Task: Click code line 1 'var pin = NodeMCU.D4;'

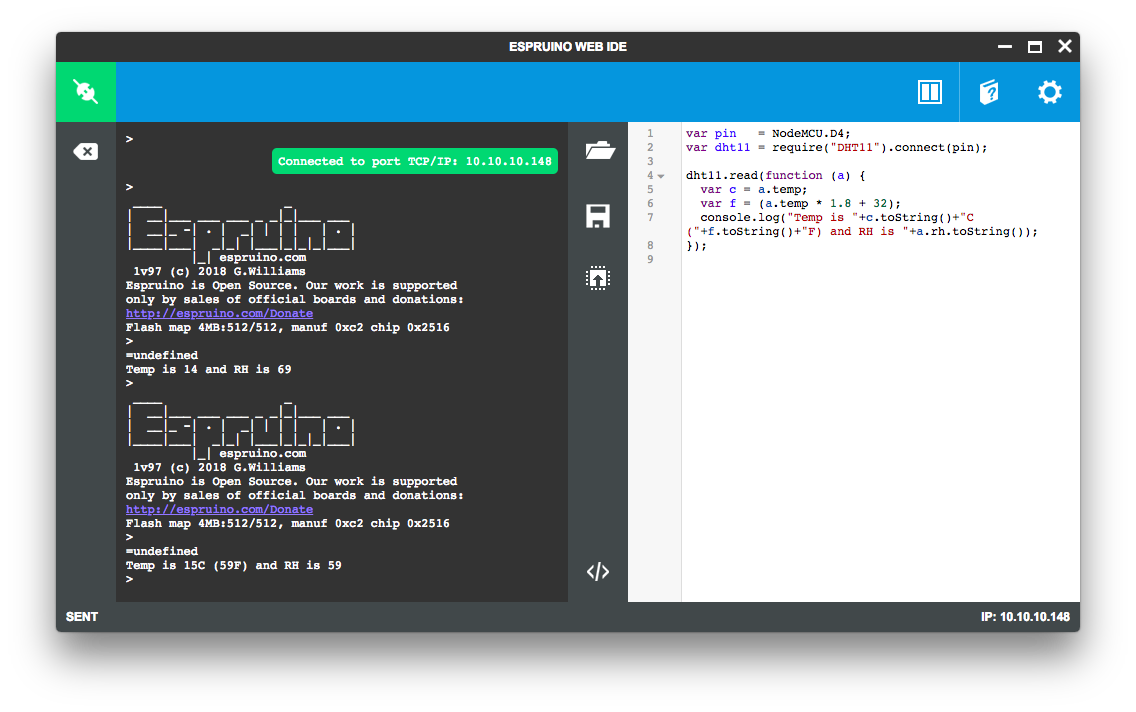Action: (768, 134)
